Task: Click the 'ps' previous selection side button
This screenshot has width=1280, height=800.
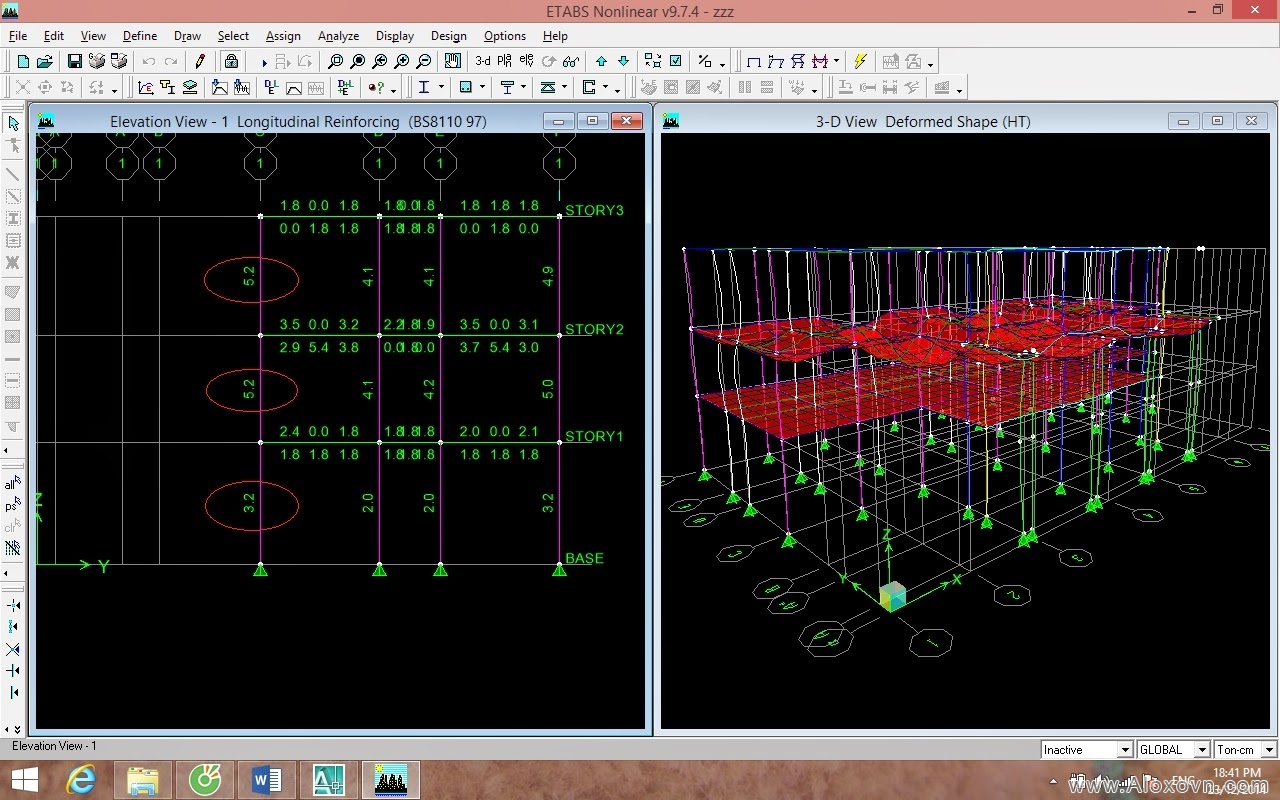Action: [13, 505]
